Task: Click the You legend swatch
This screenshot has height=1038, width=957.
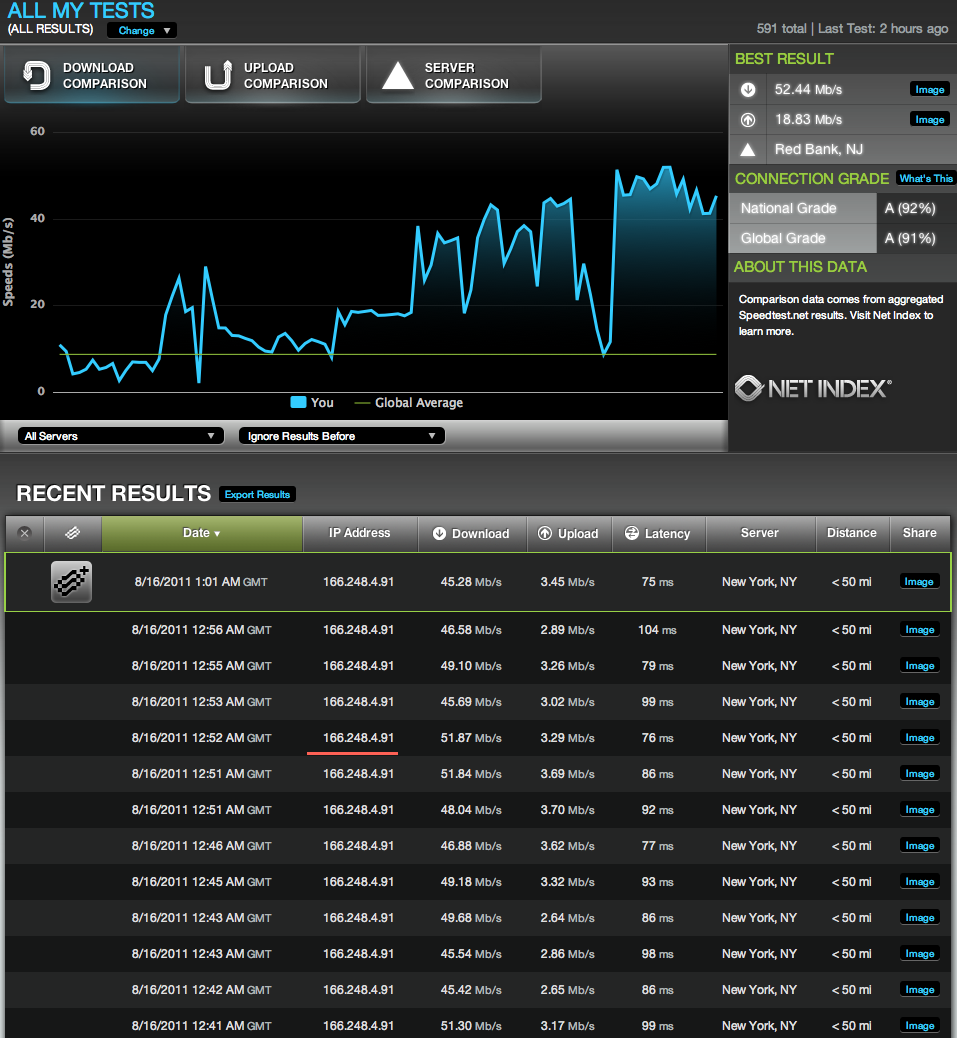Action: (298, 402)
